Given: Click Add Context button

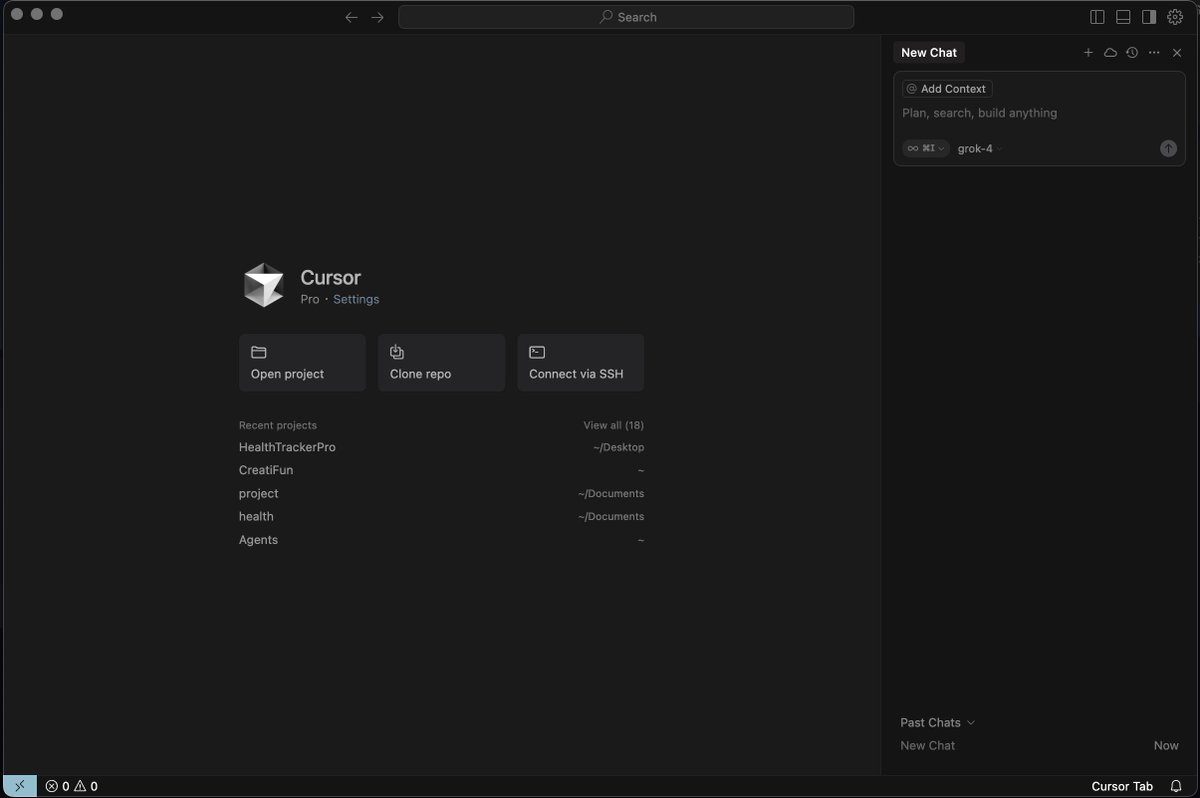Looking at the screenshot, I should coord(947,89).
